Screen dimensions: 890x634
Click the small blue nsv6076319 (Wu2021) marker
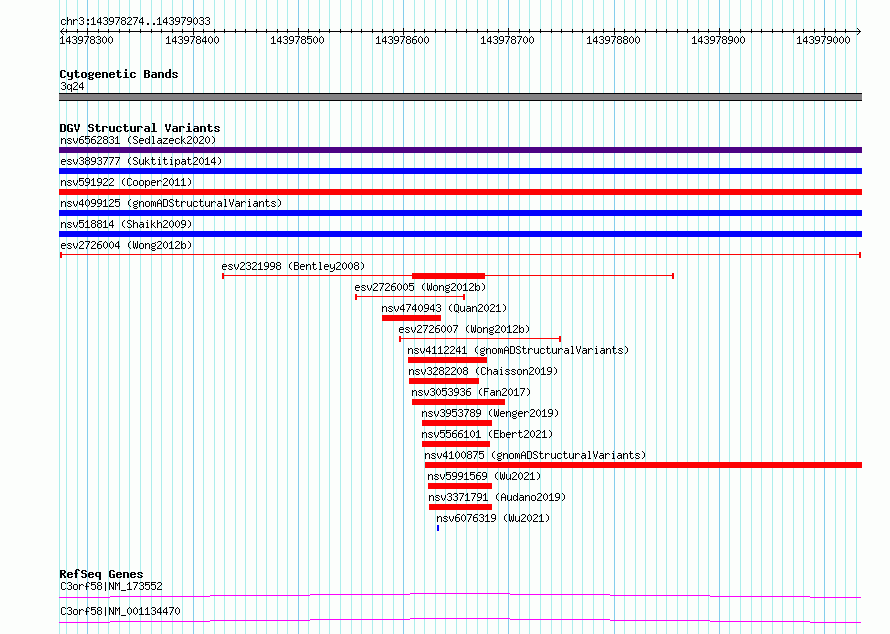tap(438, 528)
